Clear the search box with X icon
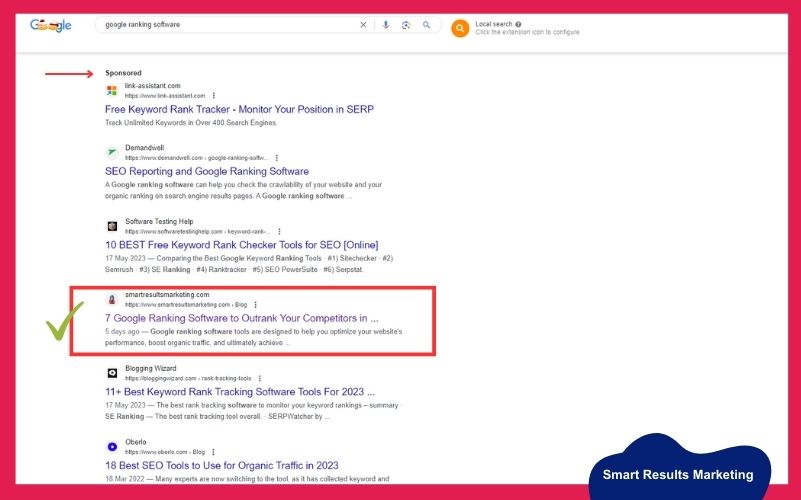This screenshot has width=801, height=500. (363, 25)
